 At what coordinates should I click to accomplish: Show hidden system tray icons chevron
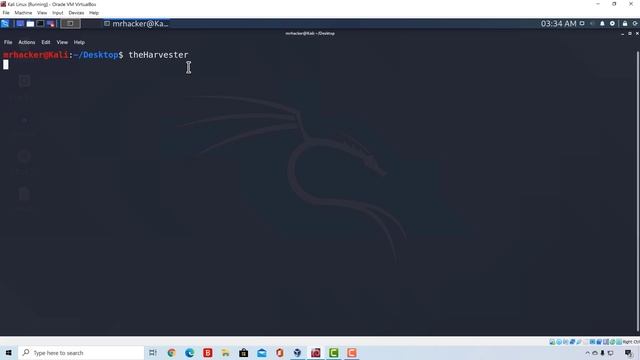click(588, 353)
